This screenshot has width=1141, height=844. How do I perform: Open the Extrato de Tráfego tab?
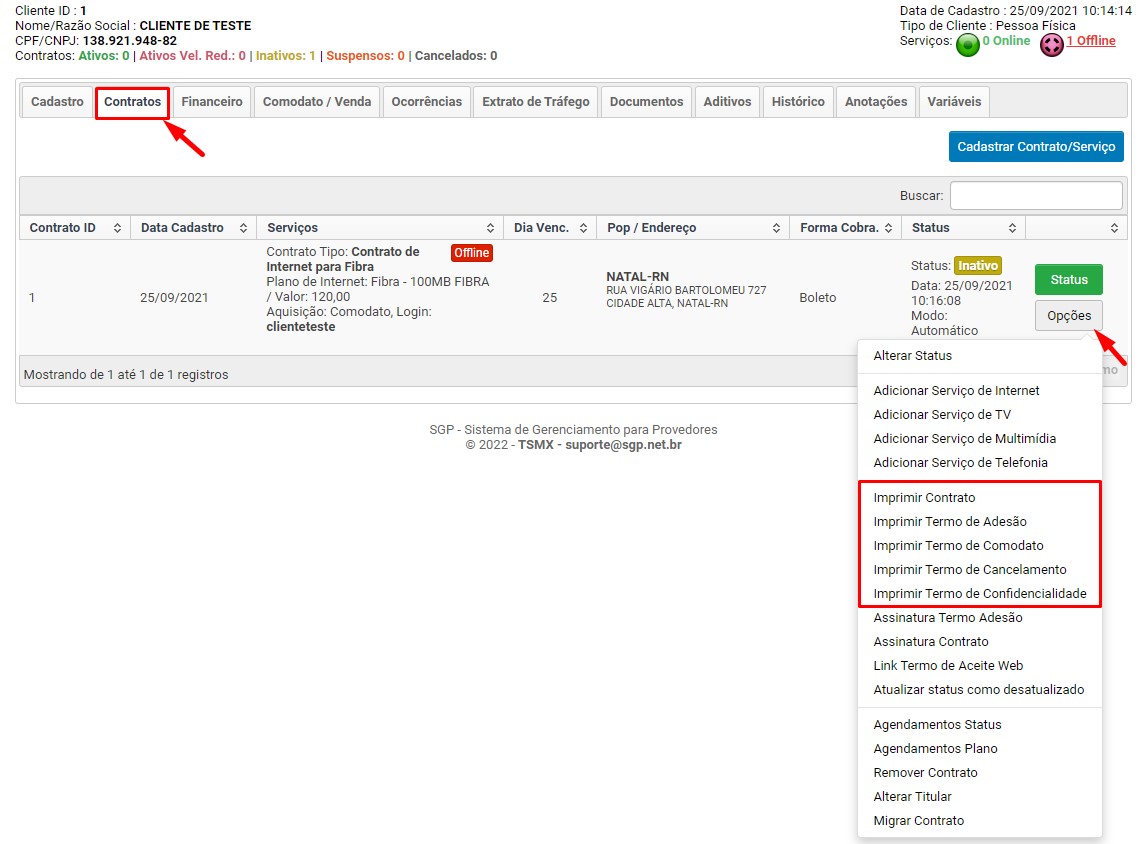[x=535, y=102]
